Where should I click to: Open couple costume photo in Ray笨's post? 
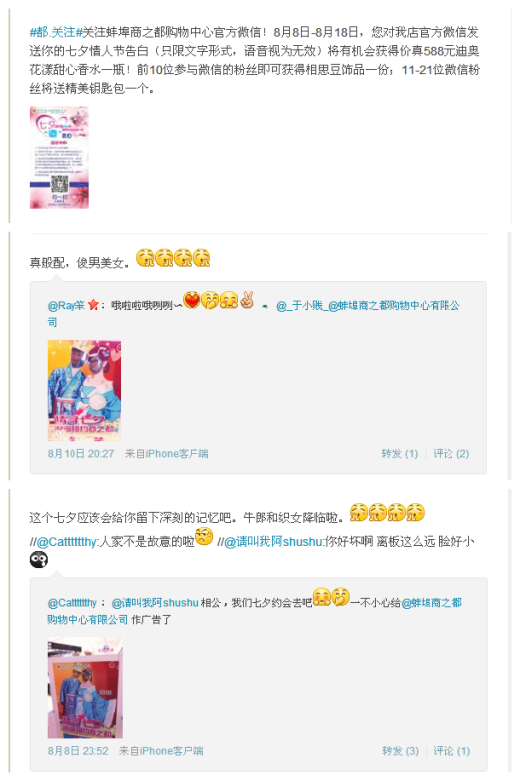[85, 390]
